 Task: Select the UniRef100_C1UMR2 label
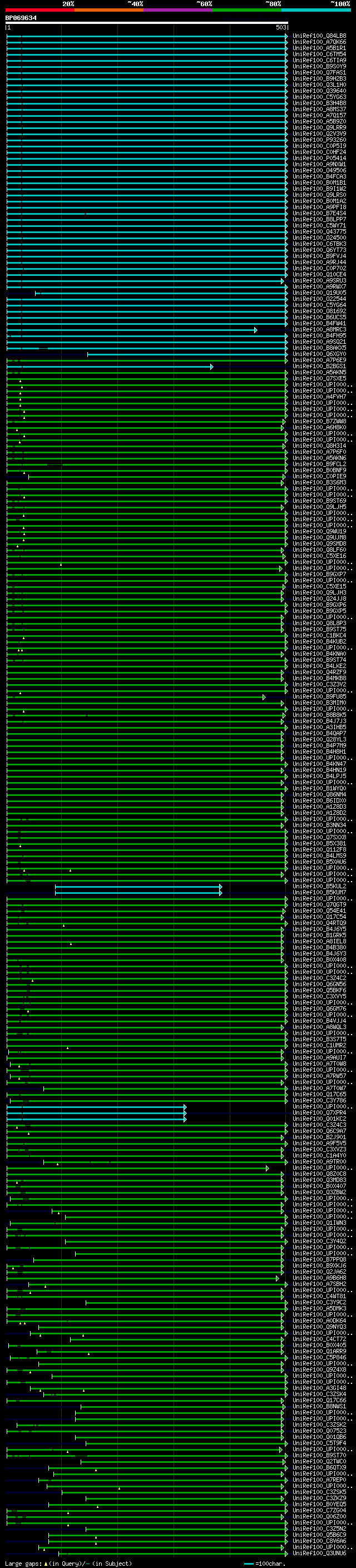coord(319,1046)
